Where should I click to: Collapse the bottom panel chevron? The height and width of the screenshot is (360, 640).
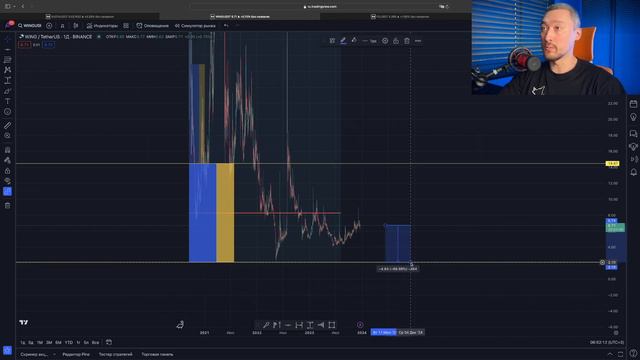click(610, 354)
